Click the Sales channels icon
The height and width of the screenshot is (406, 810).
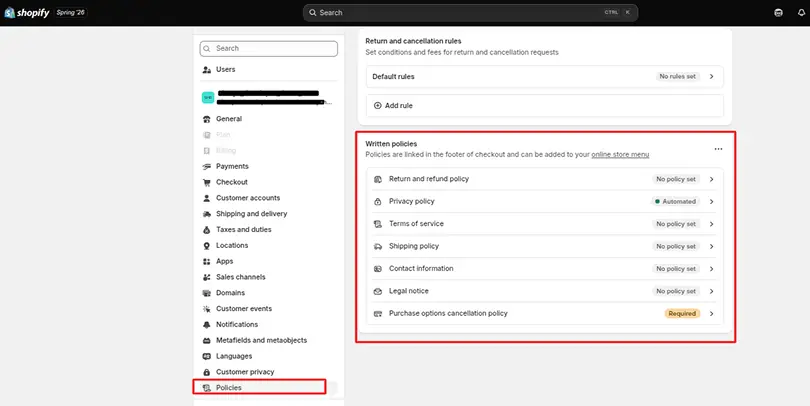click(207, 277)
